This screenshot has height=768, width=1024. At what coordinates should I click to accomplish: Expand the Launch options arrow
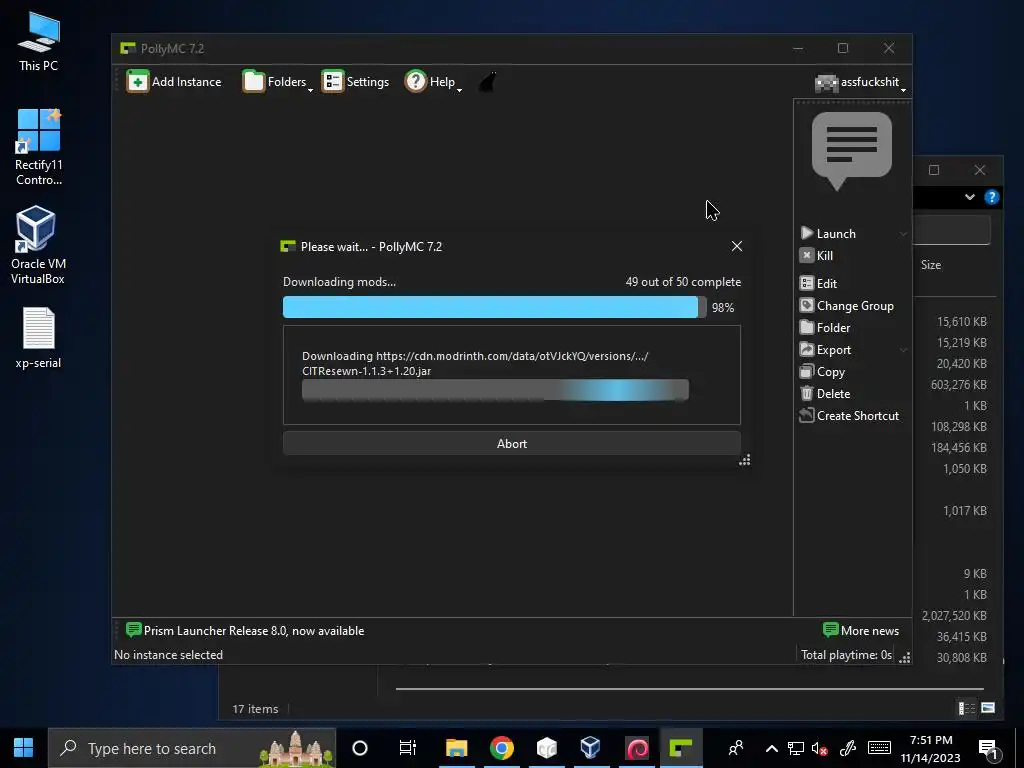click(903, 234)
